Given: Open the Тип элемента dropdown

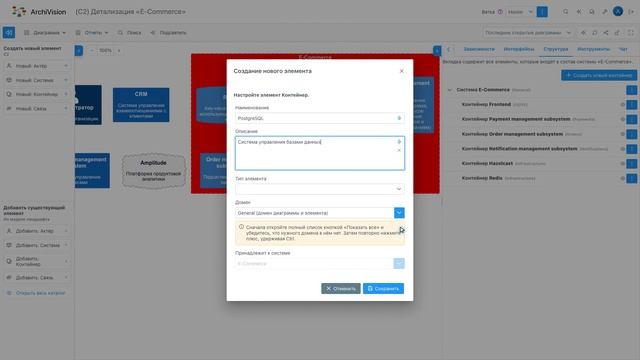Looking at the screenshot, I should pyautogui.click(x=320, y=189).
